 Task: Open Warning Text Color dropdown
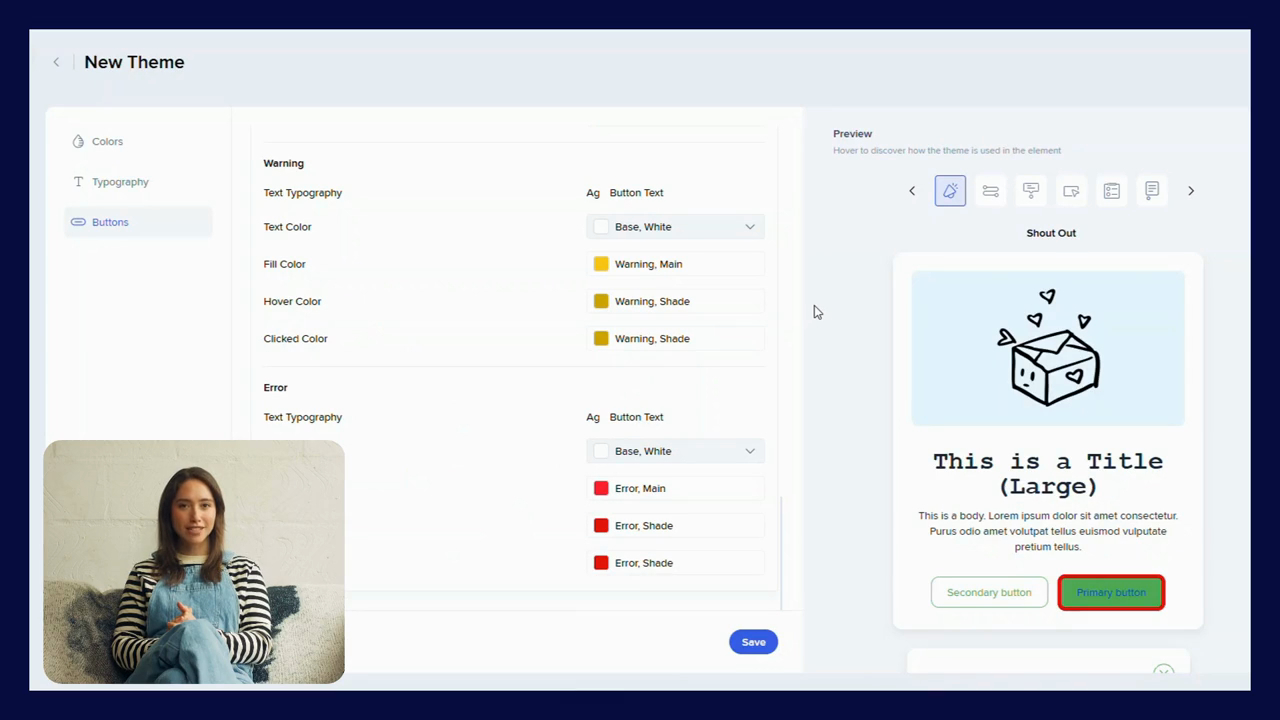pyautogui.click(x=675, y=227)
